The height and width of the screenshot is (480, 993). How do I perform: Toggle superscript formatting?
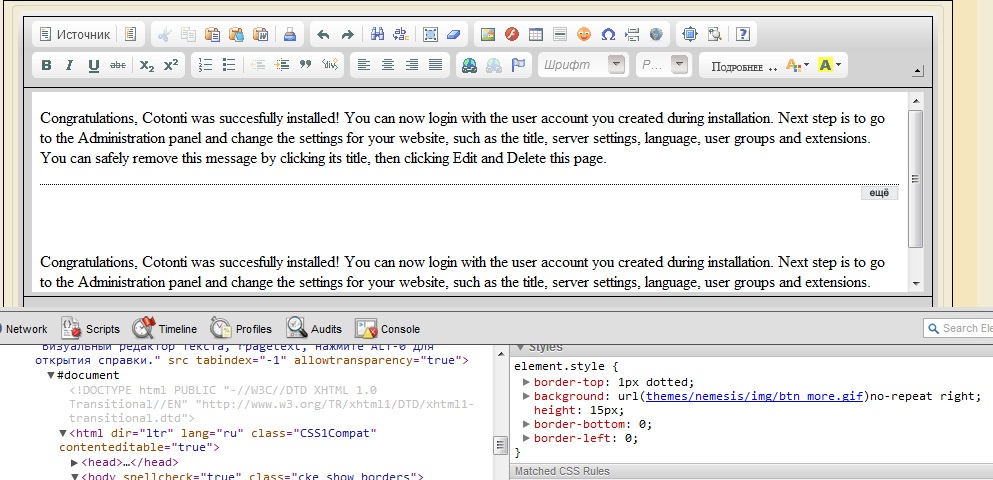coord(171,65)
